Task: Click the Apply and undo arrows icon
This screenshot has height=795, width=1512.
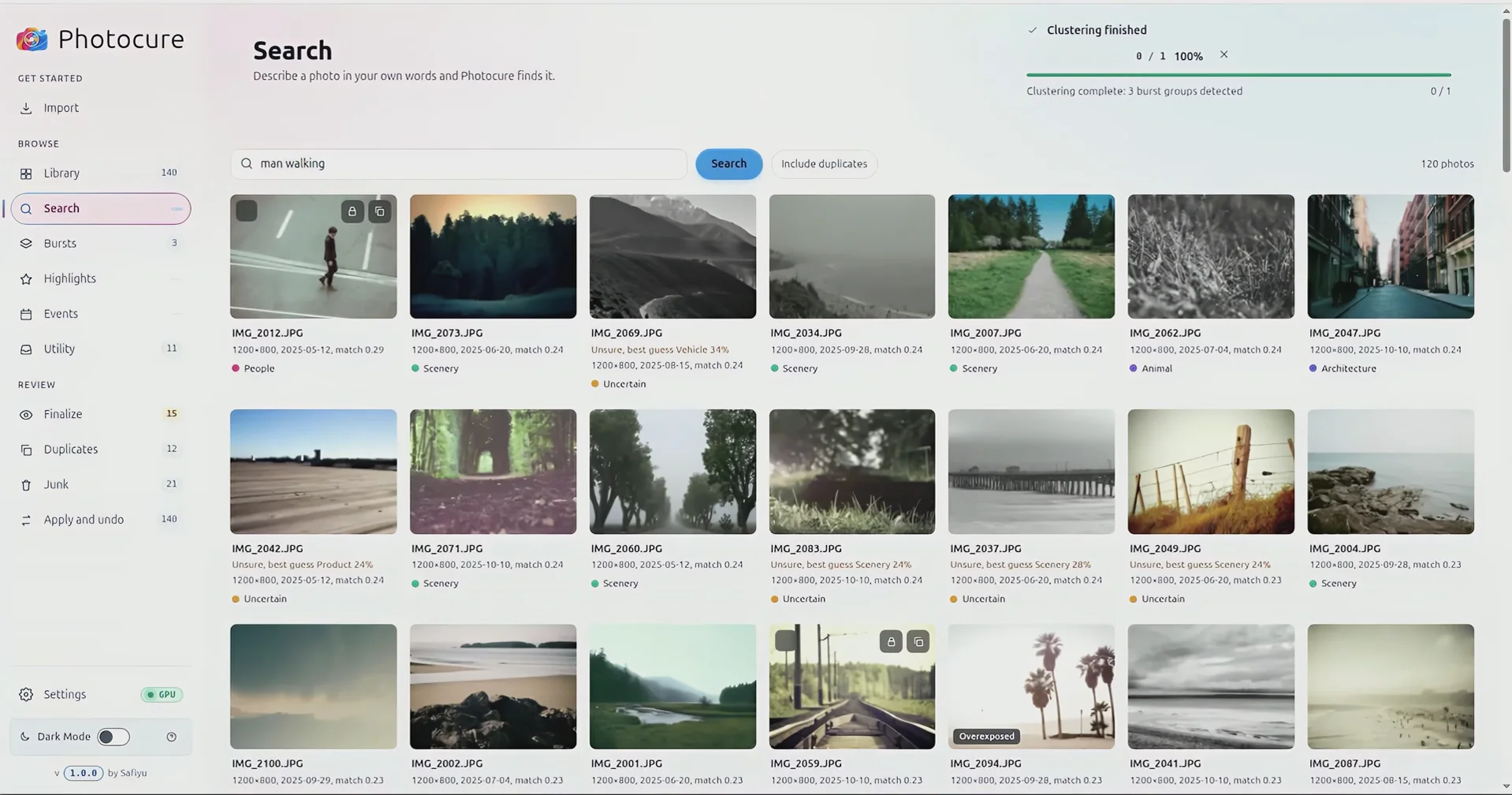Action: click(x=26, y=520)
